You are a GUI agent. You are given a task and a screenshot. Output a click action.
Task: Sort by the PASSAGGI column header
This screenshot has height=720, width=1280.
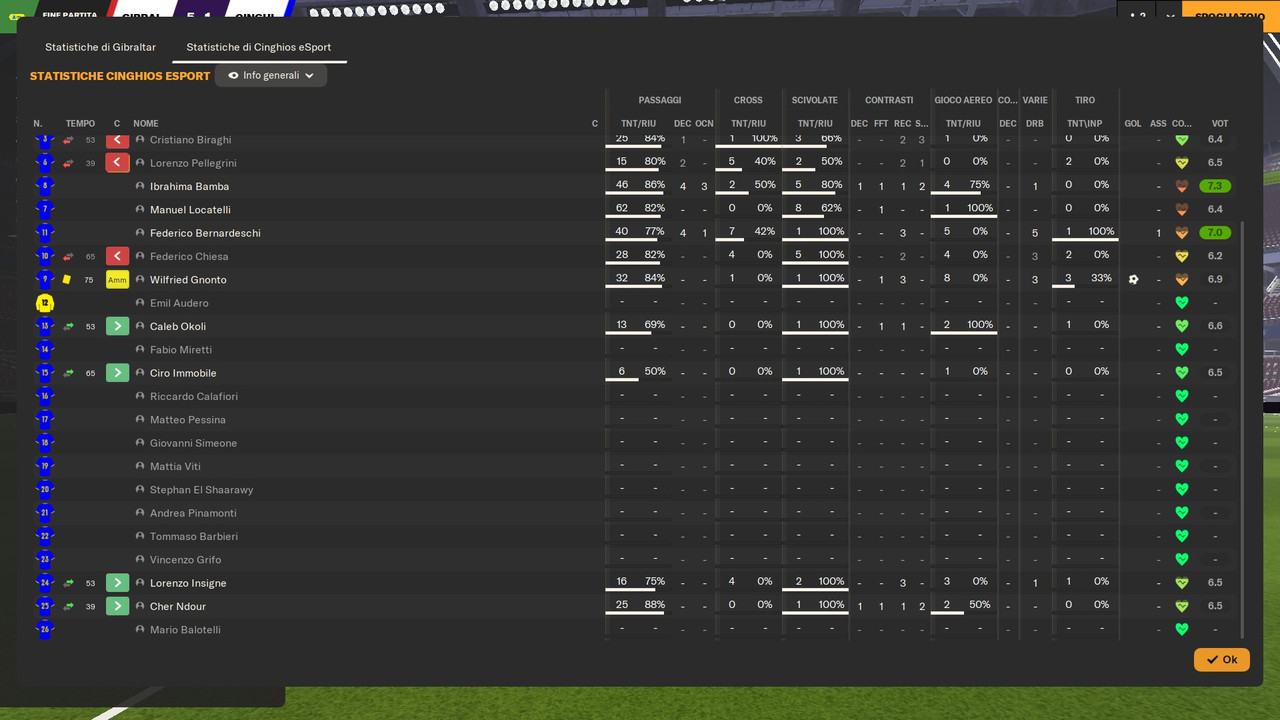[x=660, y=100]
